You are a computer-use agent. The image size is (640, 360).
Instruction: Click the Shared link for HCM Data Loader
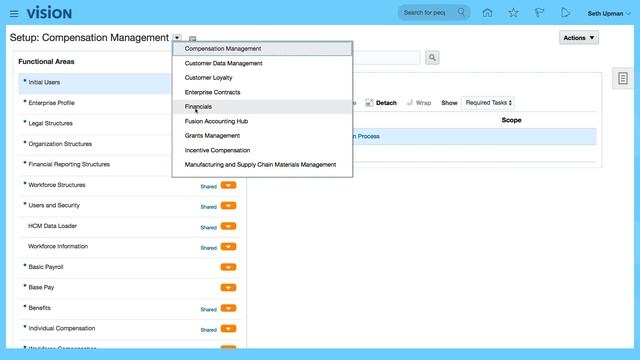point(209,227)
